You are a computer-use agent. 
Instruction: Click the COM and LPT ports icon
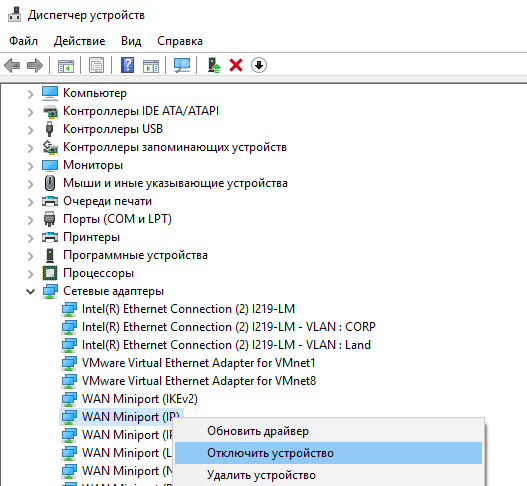tap(49, 219)
